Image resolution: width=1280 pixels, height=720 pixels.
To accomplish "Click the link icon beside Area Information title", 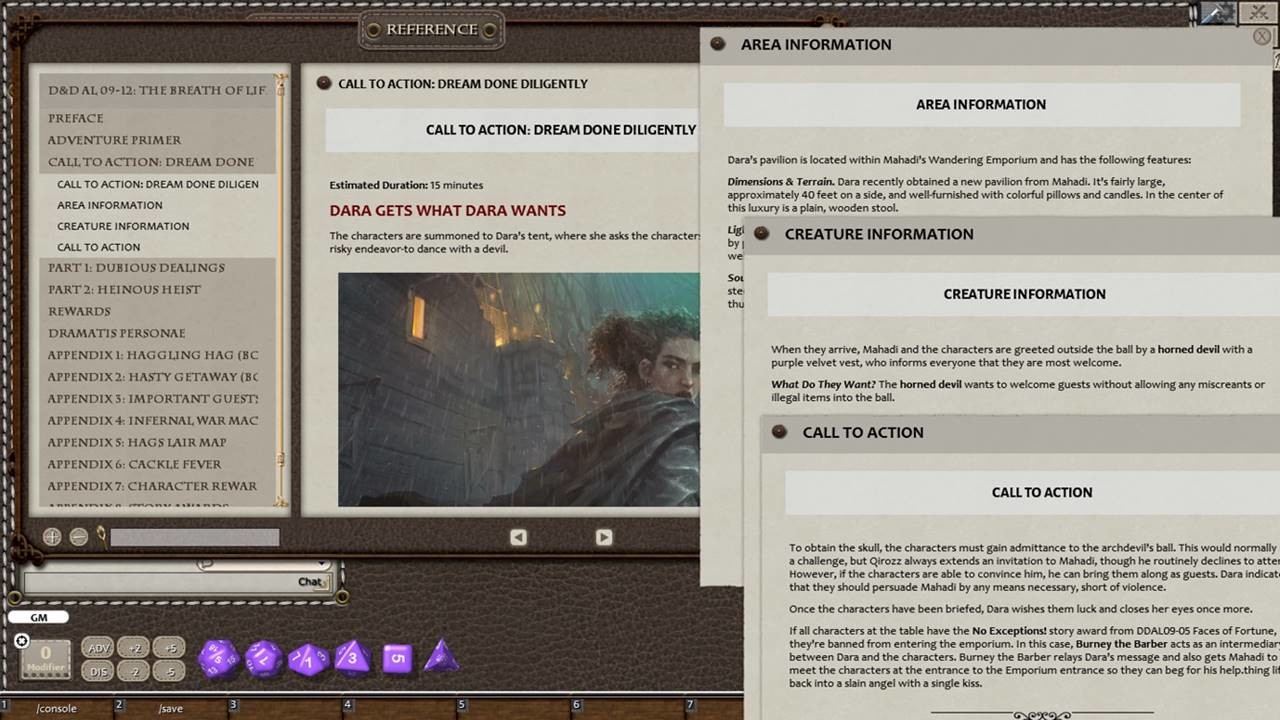I will tap(717, 44).
